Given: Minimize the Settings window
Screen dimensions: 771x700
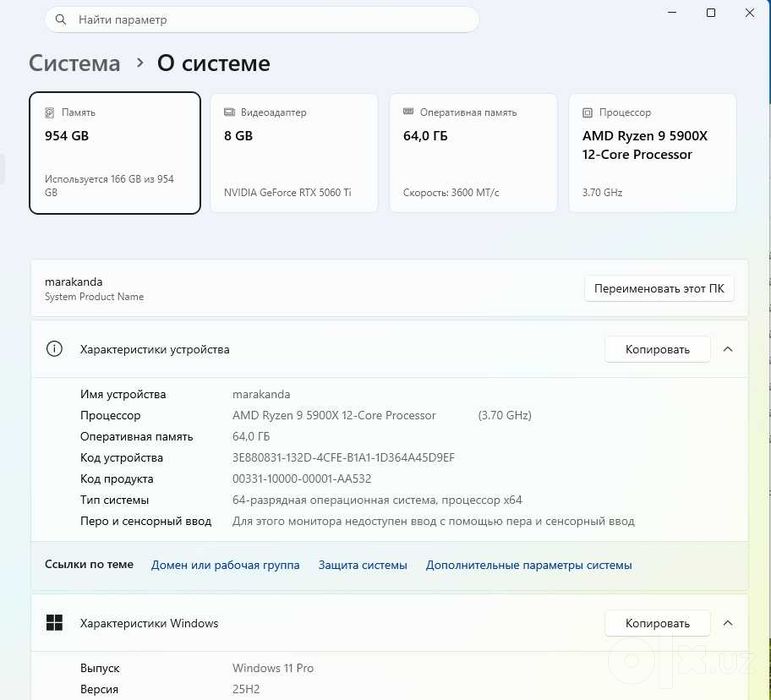Looking at the screenshot, I should (672, 12).
